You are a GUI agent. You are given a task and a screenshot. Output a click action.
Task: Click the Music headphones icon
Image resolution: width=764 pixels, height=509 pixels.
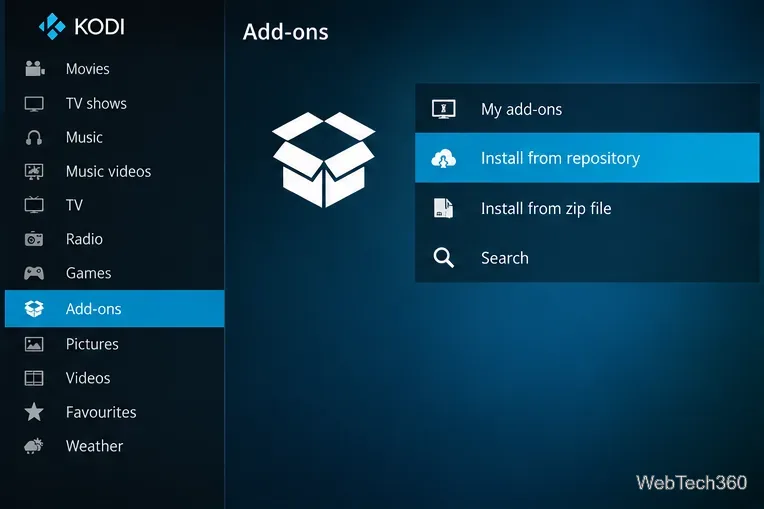pos(34,138)
